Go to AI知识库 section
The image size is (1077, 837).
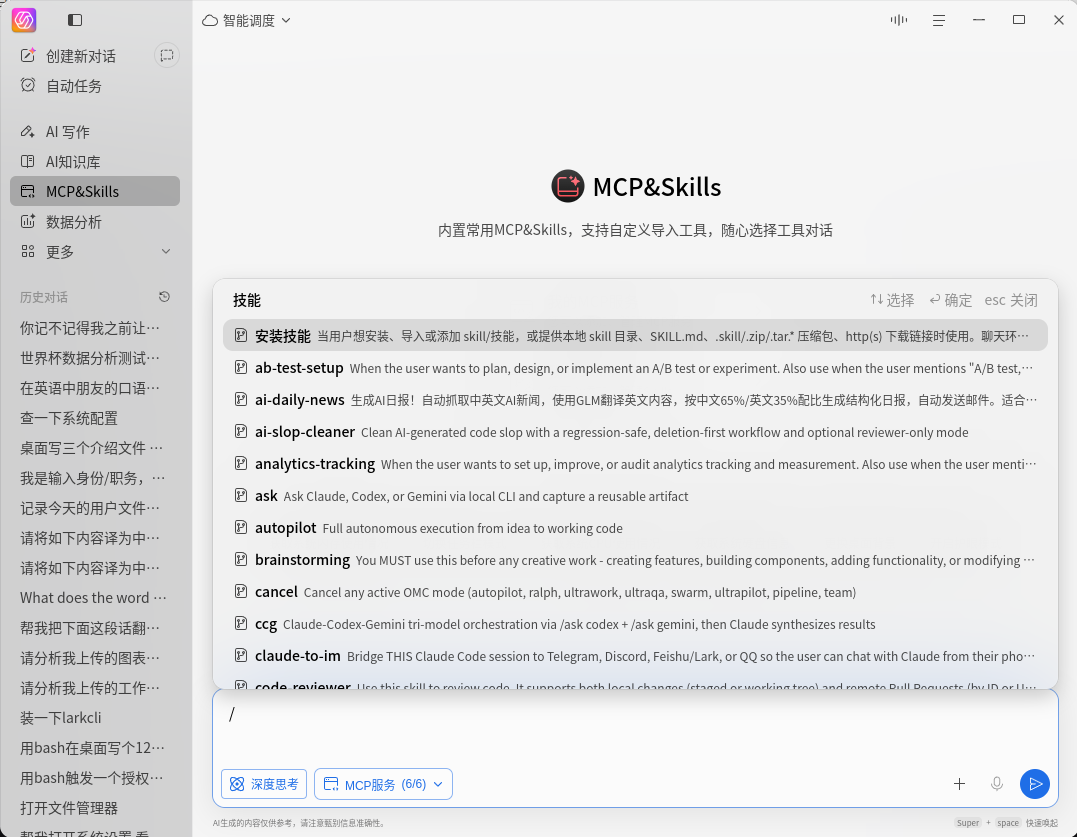[95, 161]
